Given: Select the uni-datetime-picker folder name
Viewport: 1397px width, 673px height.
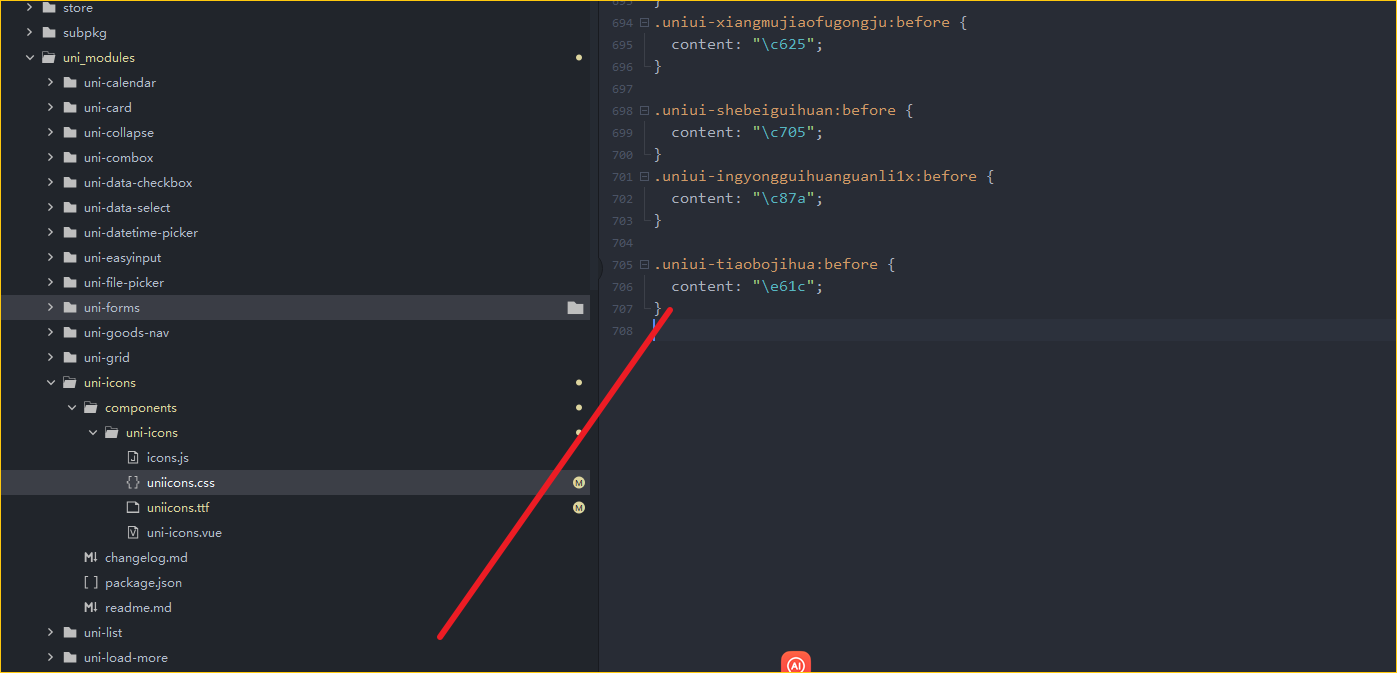Looking at the screenshot, I should [x=141, y=233].
